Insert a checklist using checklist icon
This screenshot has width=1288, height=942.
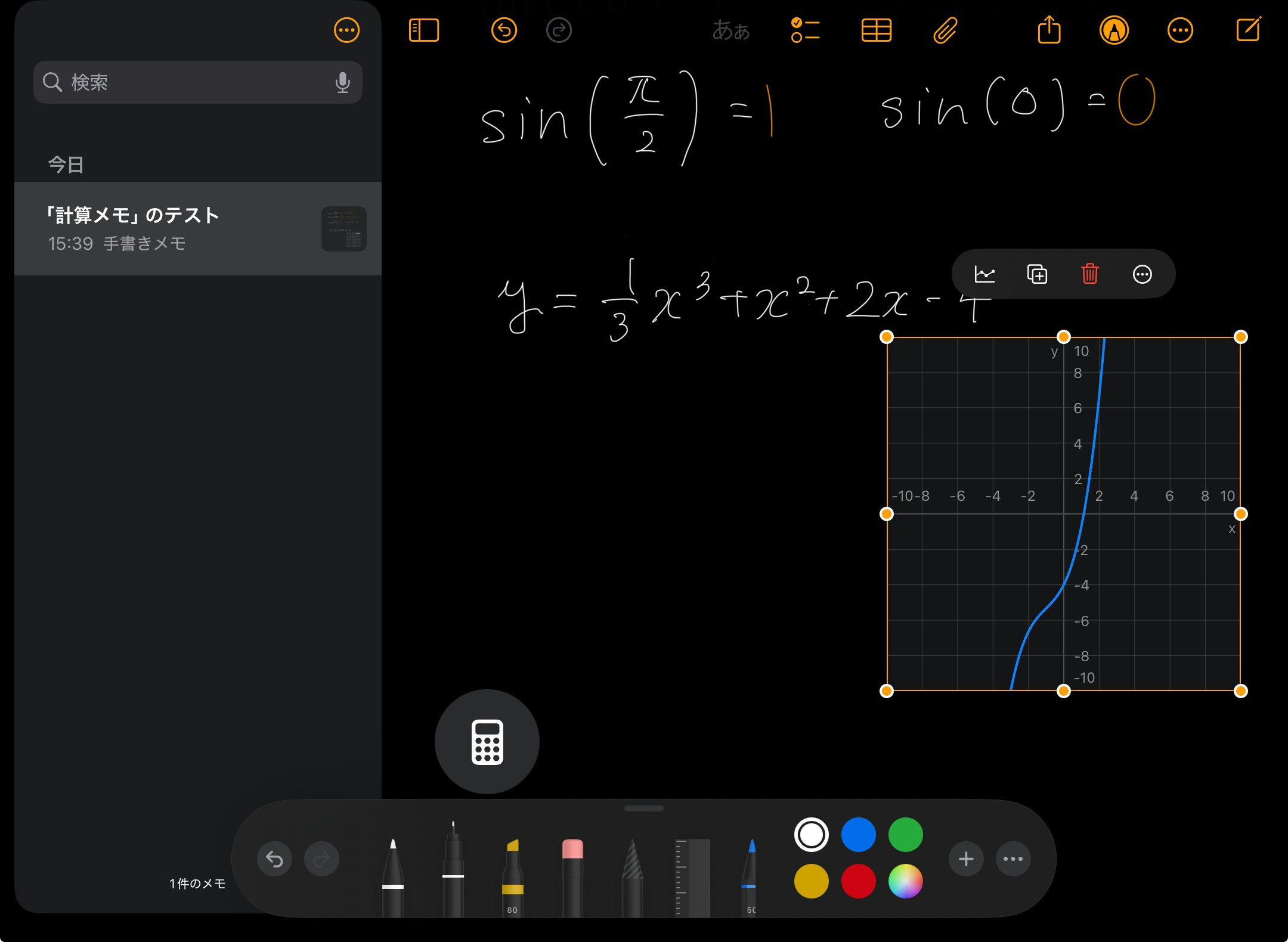(805, 30)
